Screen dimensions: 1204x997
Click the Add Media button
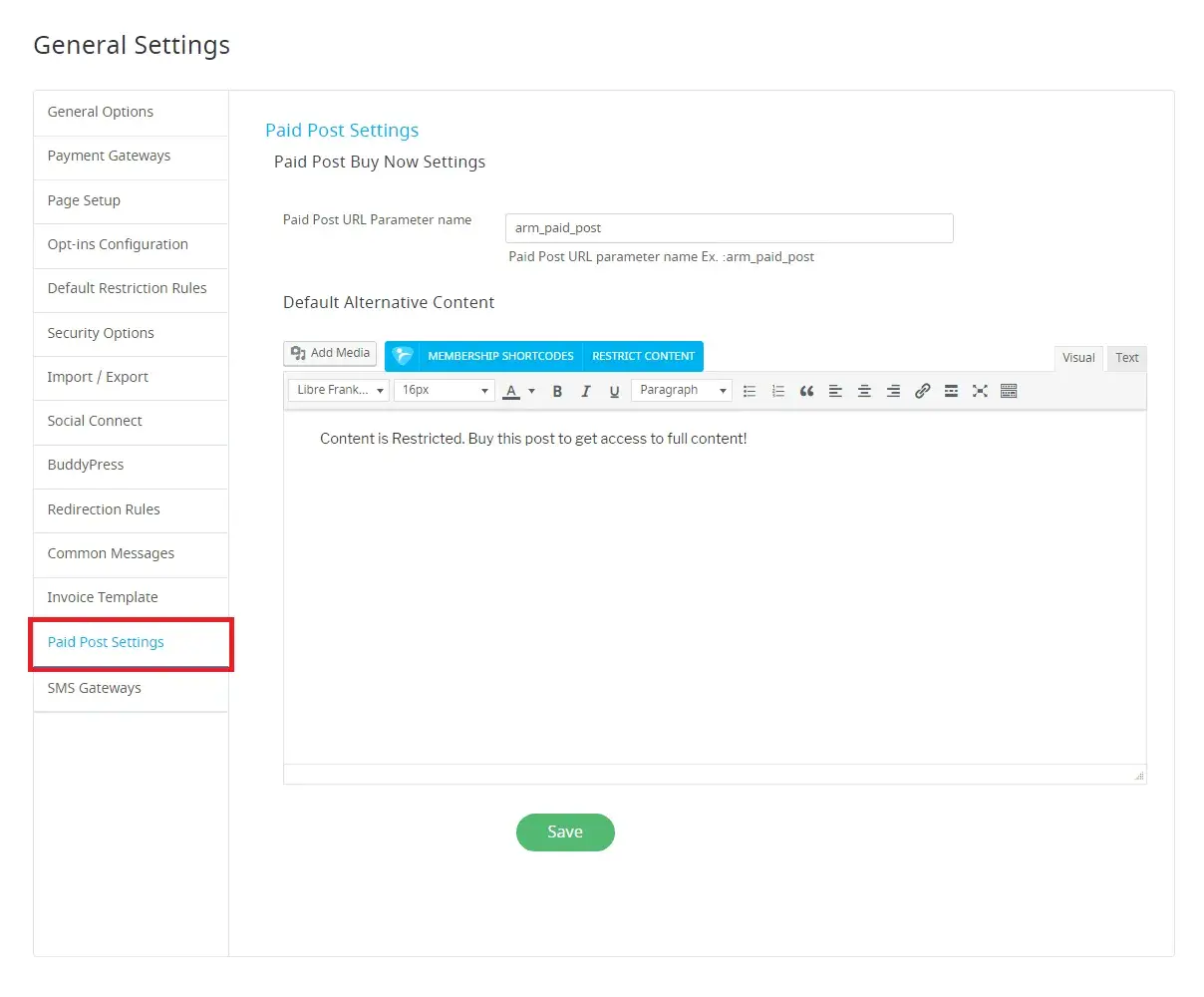[330, 353]
